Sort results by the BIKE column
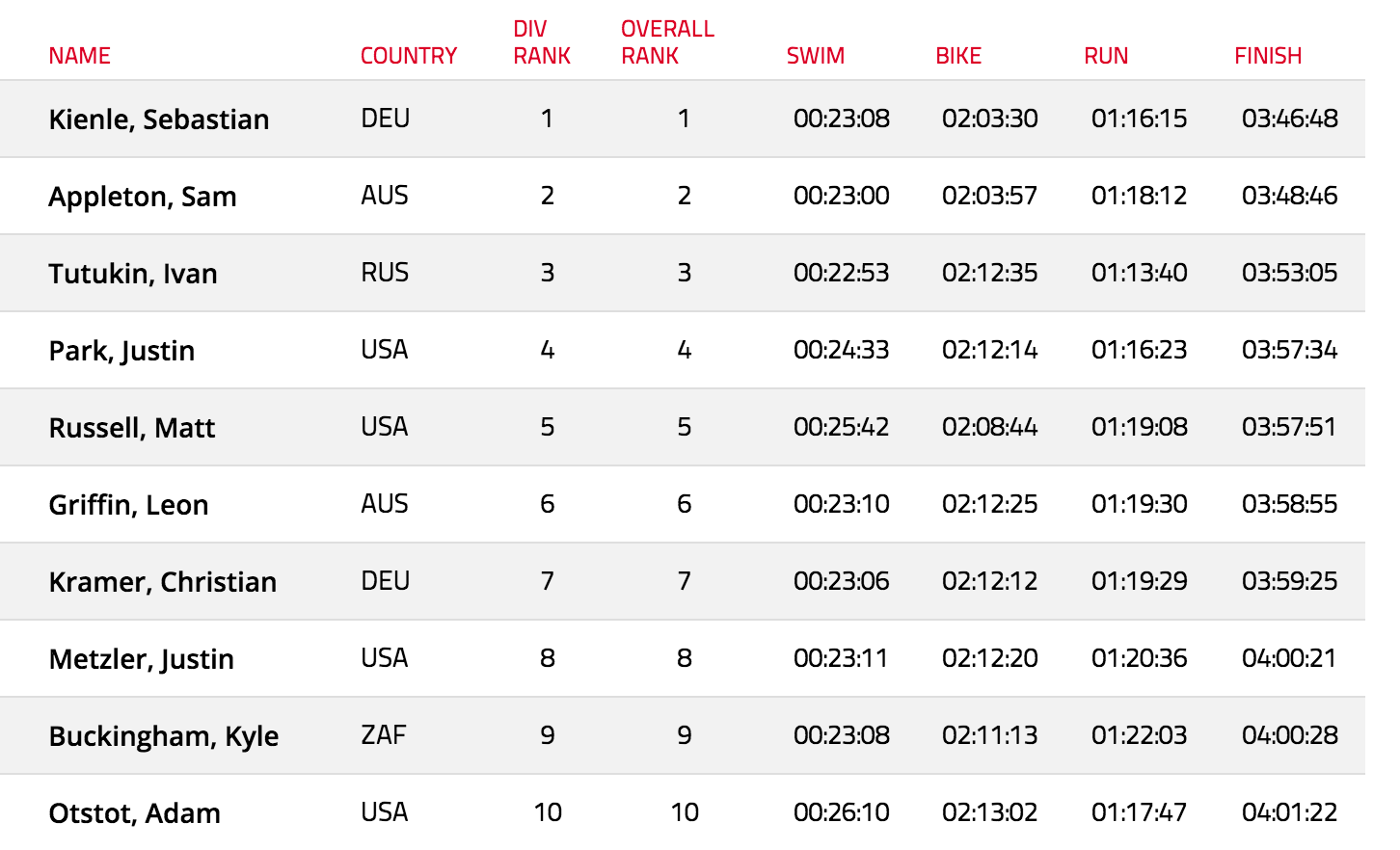 tap(958, 56)
